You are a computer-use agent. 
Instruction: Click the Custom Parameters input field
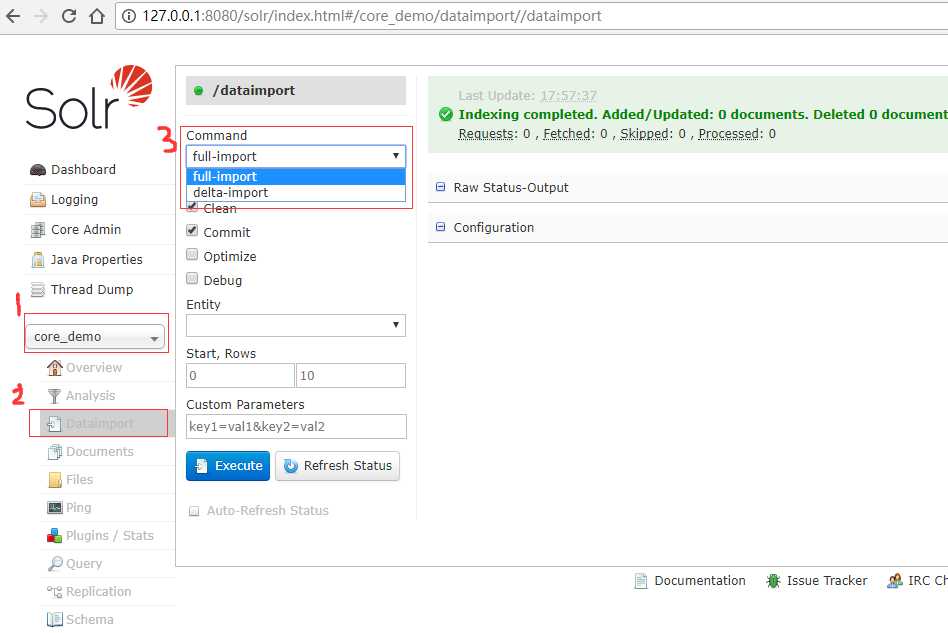(296, 427)
